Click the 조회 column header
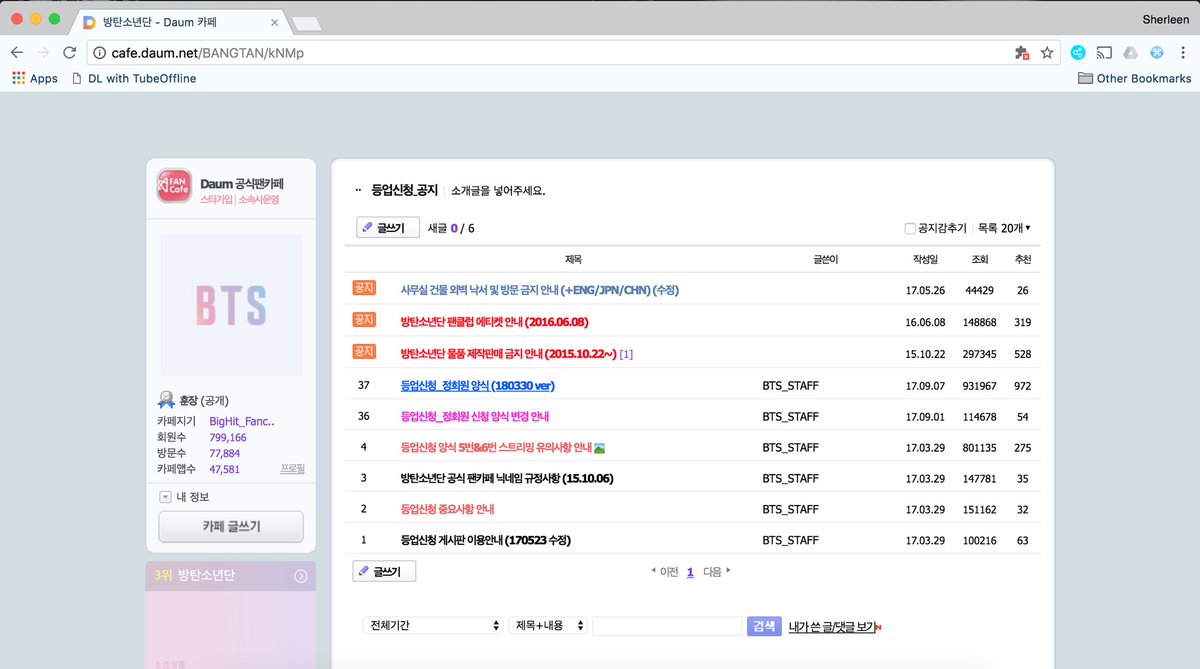This screenshot has height=669, width=1200. click(979, 259)
